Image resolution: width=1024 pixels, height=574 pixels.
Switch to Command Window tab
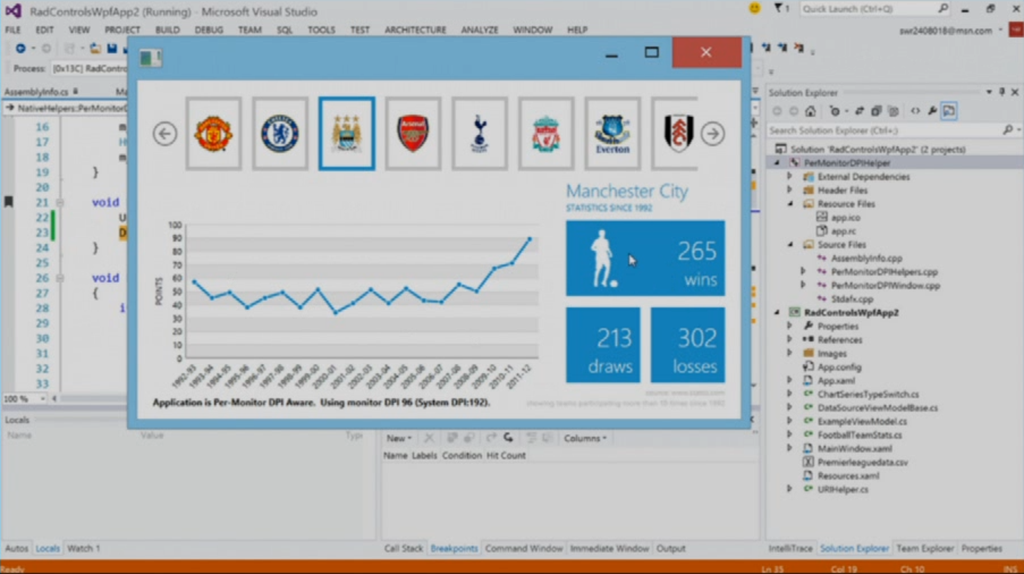click(524, 549)
